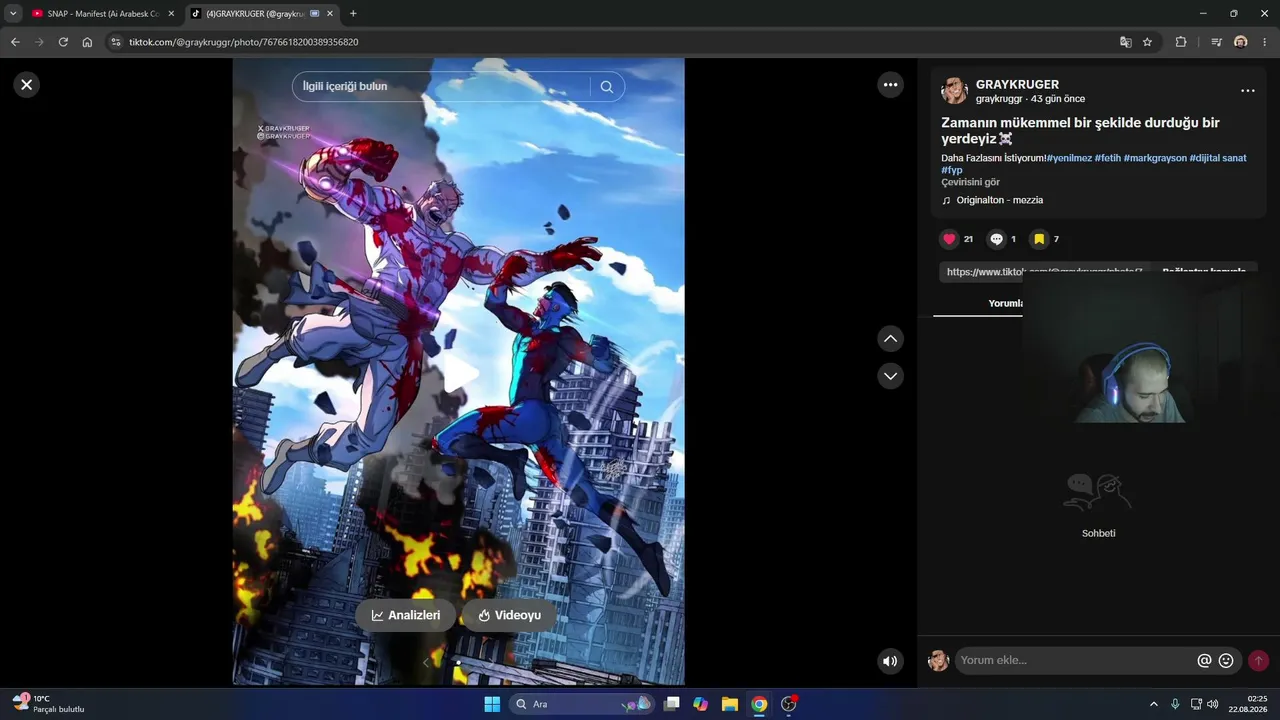
Task: Open the #yenilmez hashtag
Action: [x=1069, y=158]
